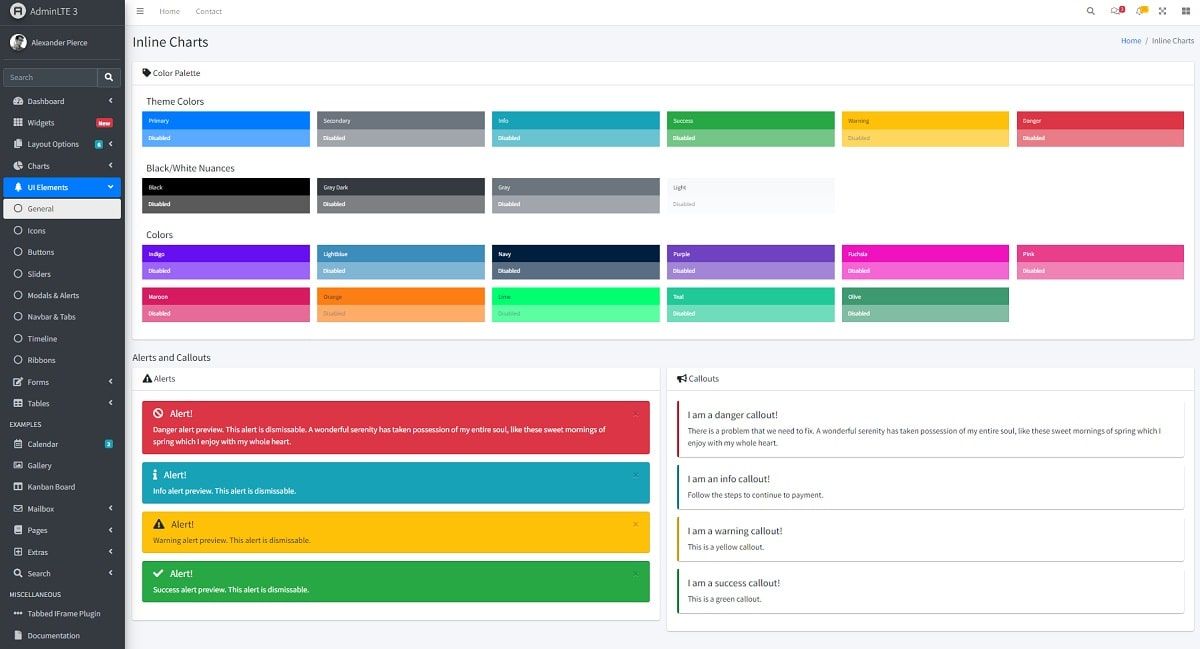The height and width of the screenshot is (649, 1200).
Task: Collapse the UI Elements sidebar menu
Action: [48, 187]
